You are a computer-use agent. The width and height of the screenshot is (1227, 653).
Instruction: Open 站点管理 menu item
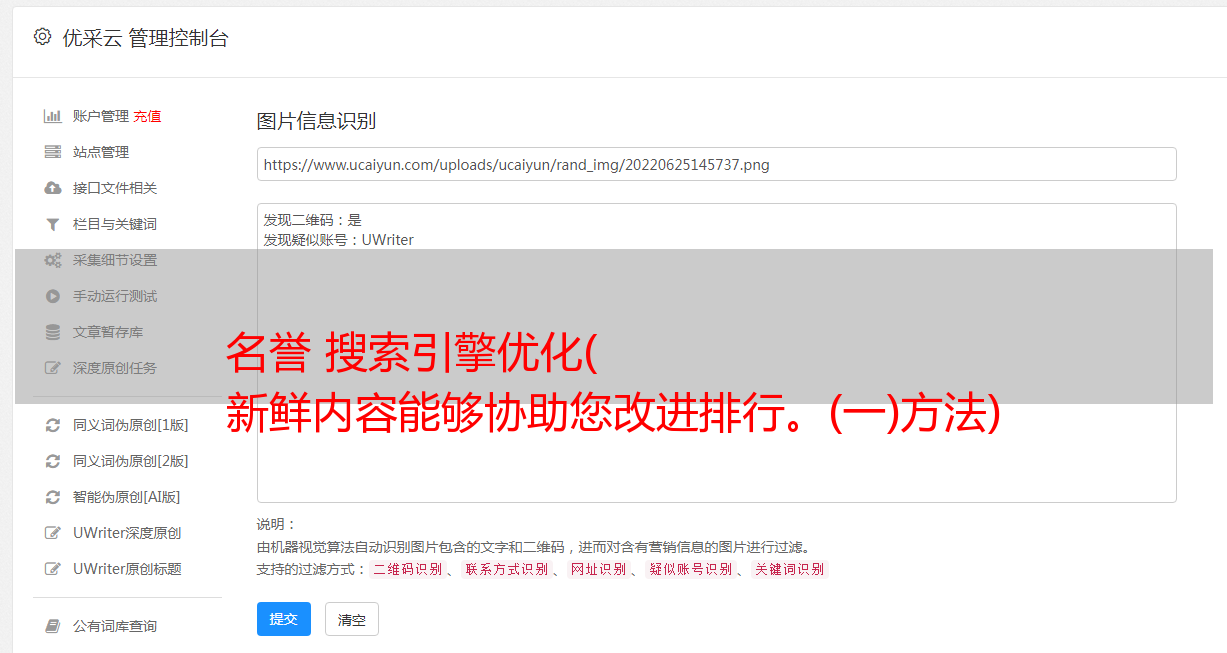101,152
